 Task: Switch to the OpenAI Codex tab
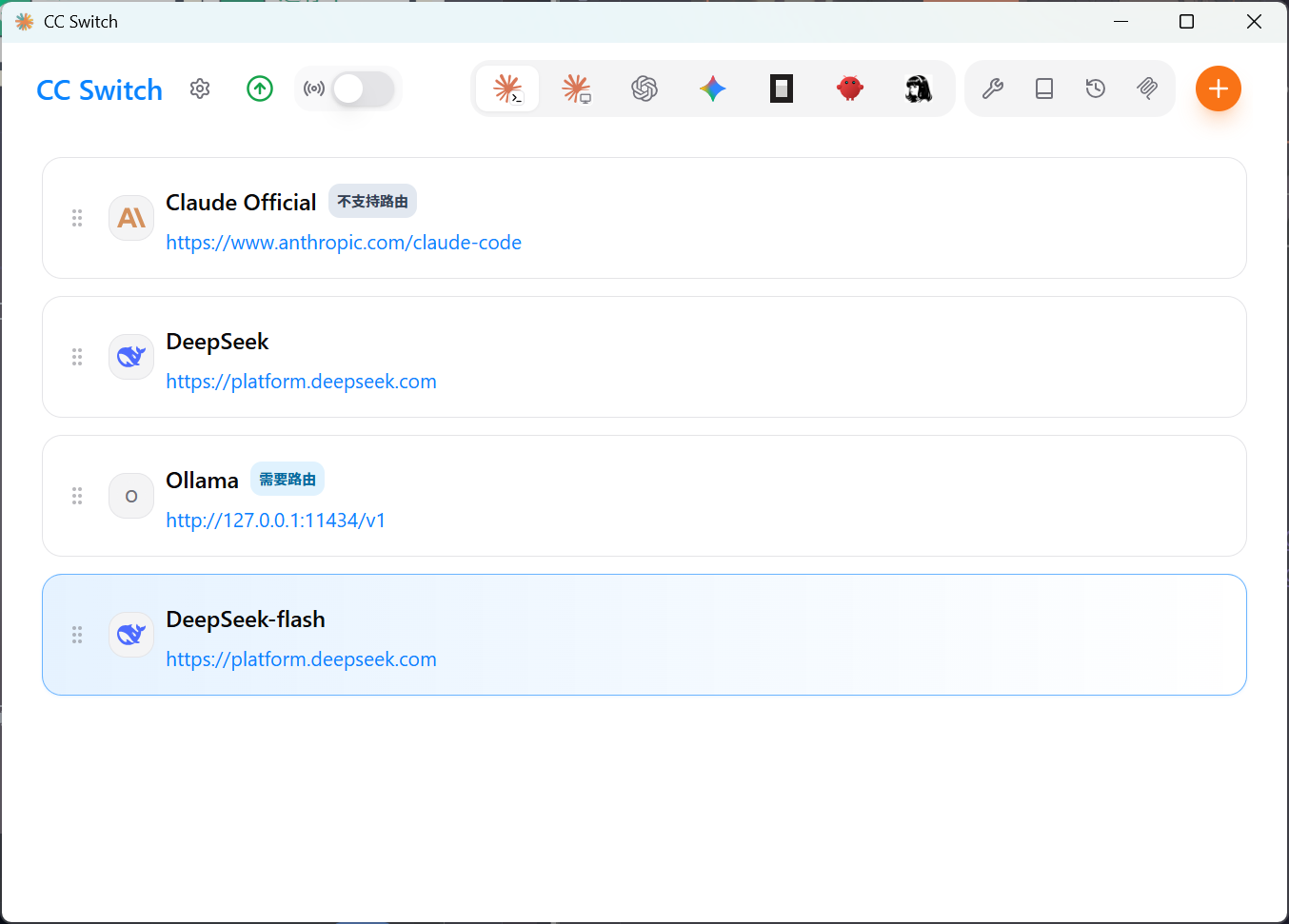point(644,88)
